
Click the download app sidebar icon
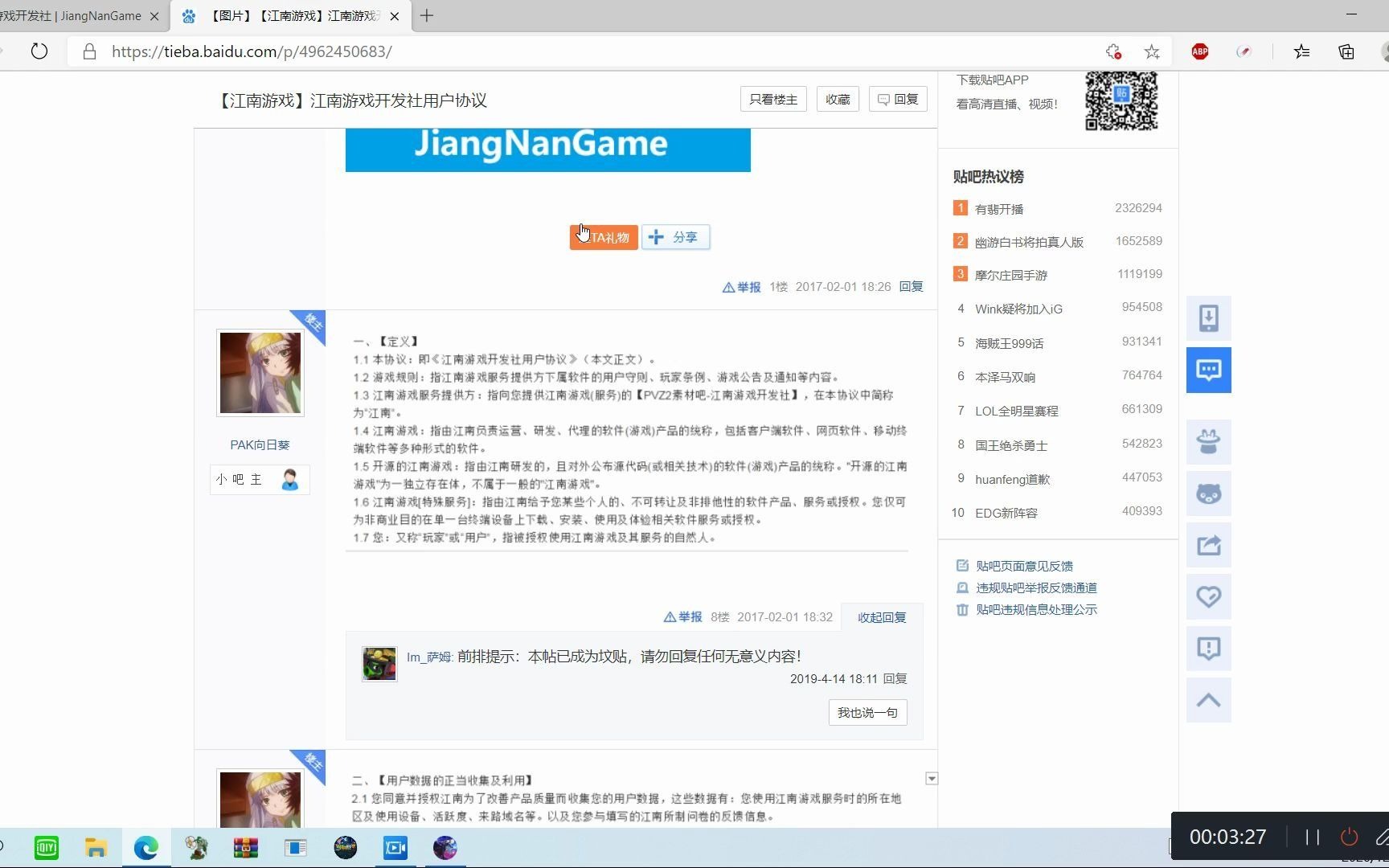pyautogui.click(x=1209, y=318)
